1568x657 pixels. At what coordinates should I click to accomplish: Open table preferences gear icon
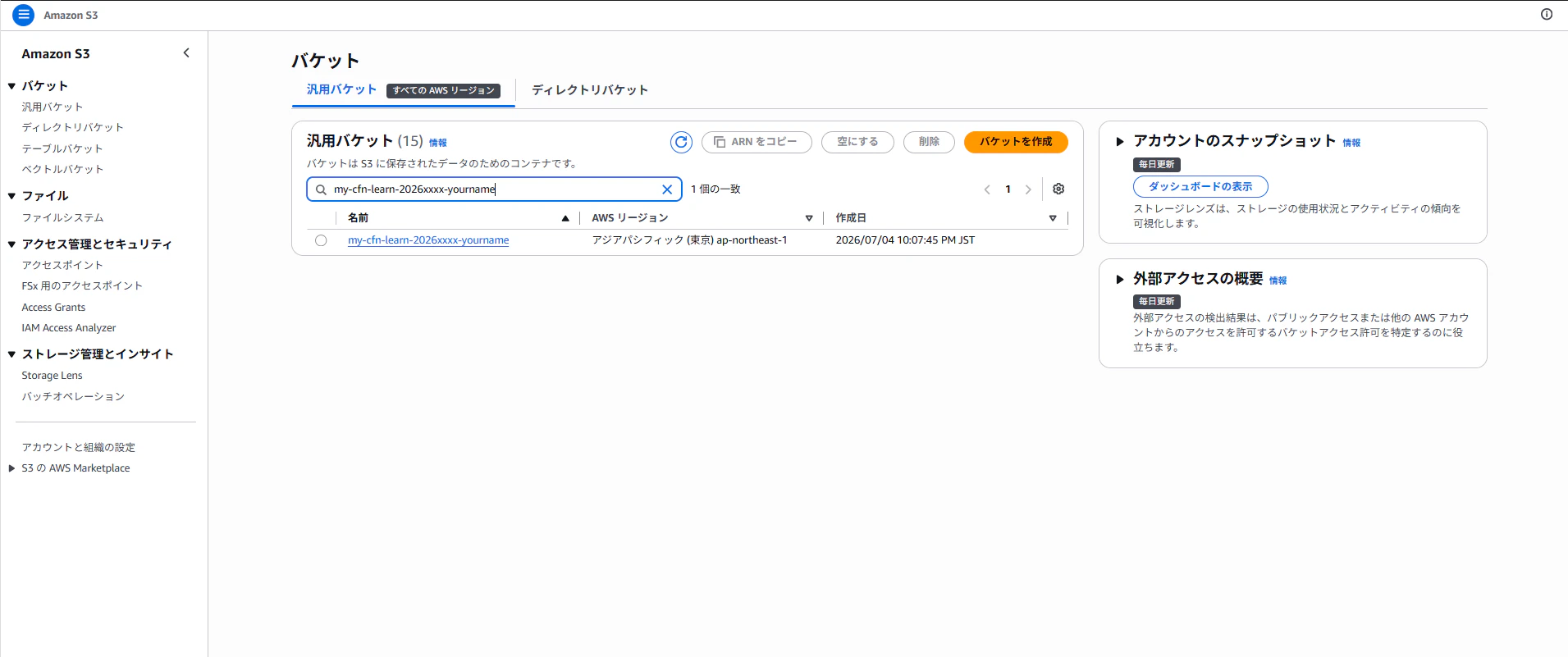click(x=1058, y=189)
